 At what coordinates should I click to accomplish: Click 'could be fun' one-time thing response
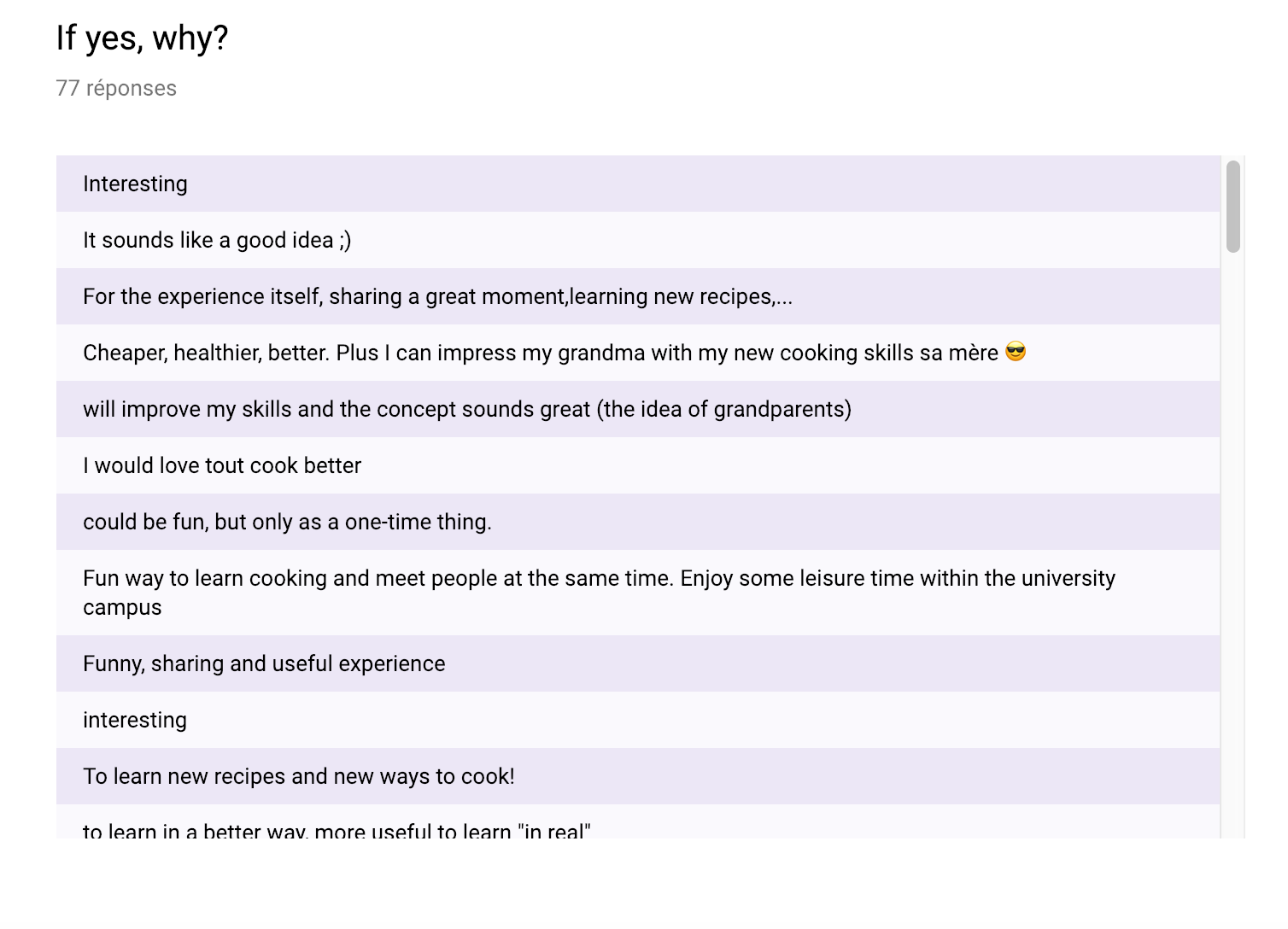pyautogui.click(x=638, y=522)
